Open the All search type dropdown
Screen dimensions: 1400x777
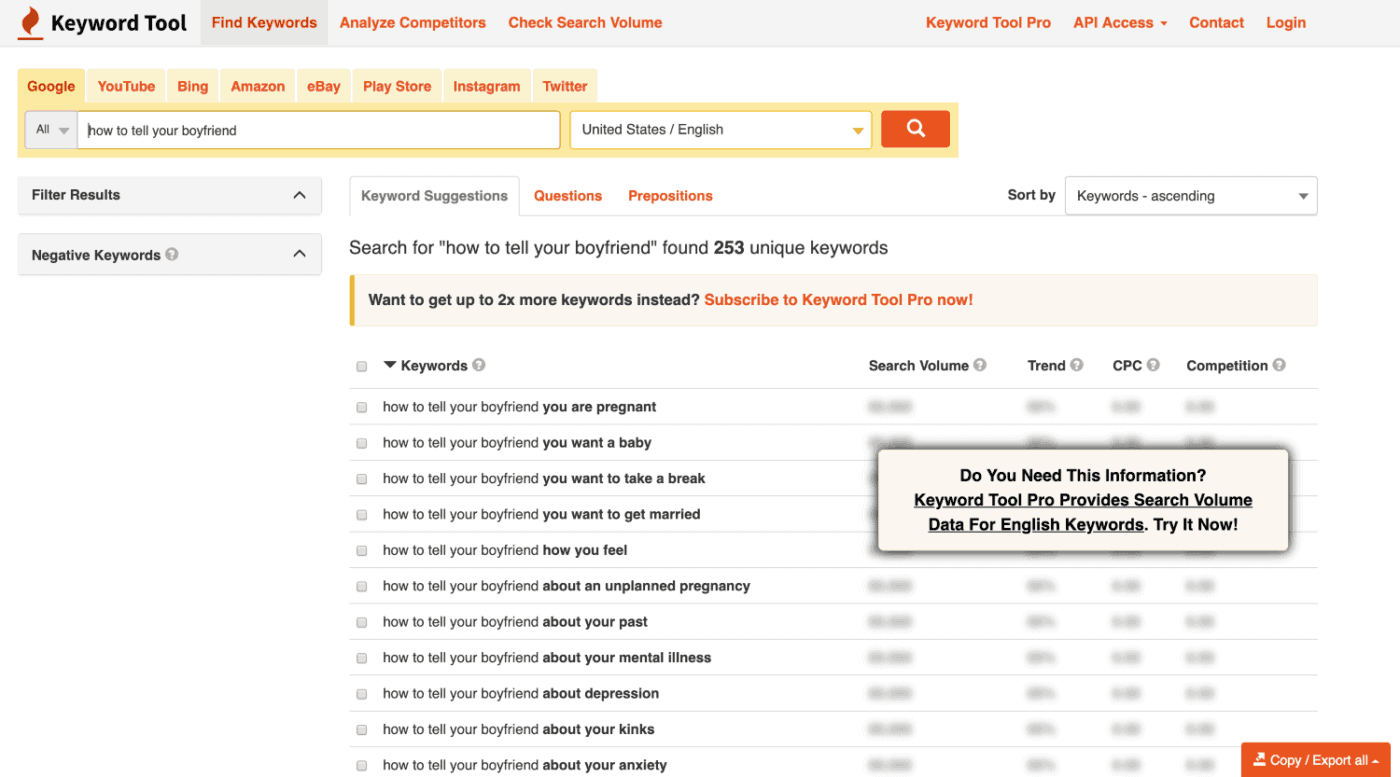(50, 129)
